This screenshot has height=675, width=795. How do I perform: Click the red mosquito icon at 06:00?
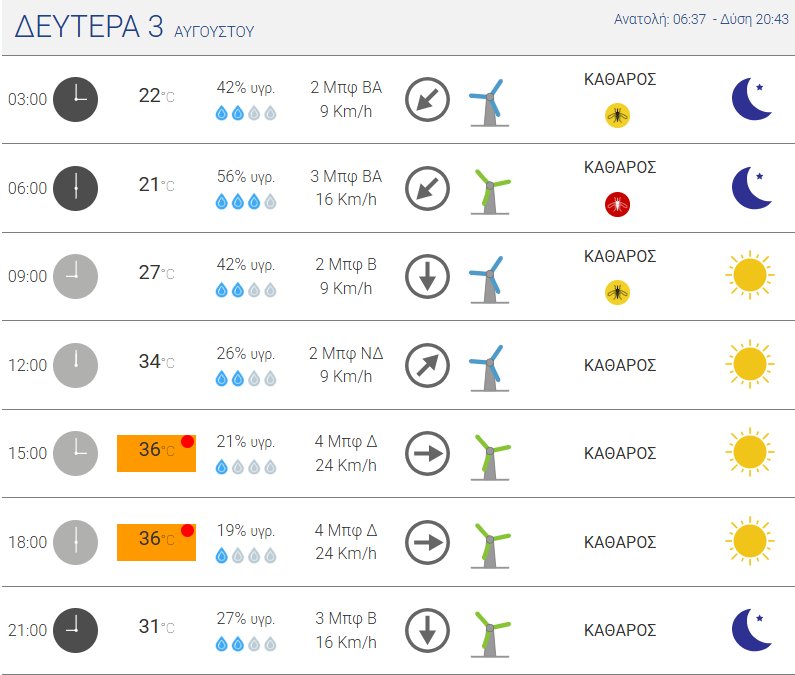(617, 204)
